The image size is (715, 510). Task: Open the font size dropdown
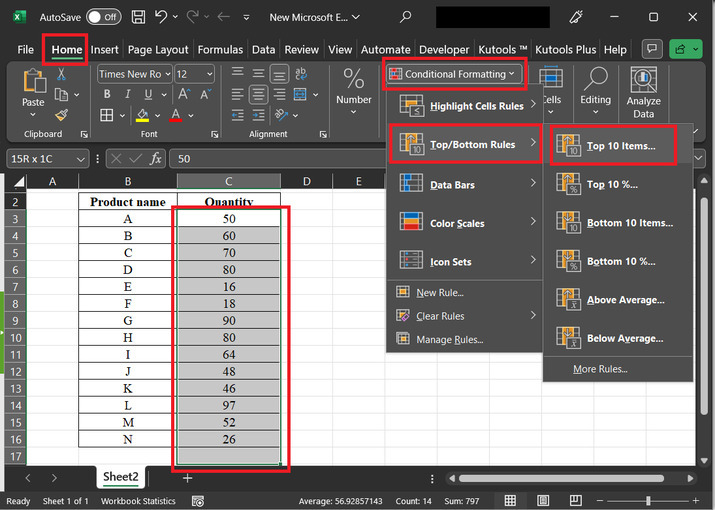tap(194, 74)
